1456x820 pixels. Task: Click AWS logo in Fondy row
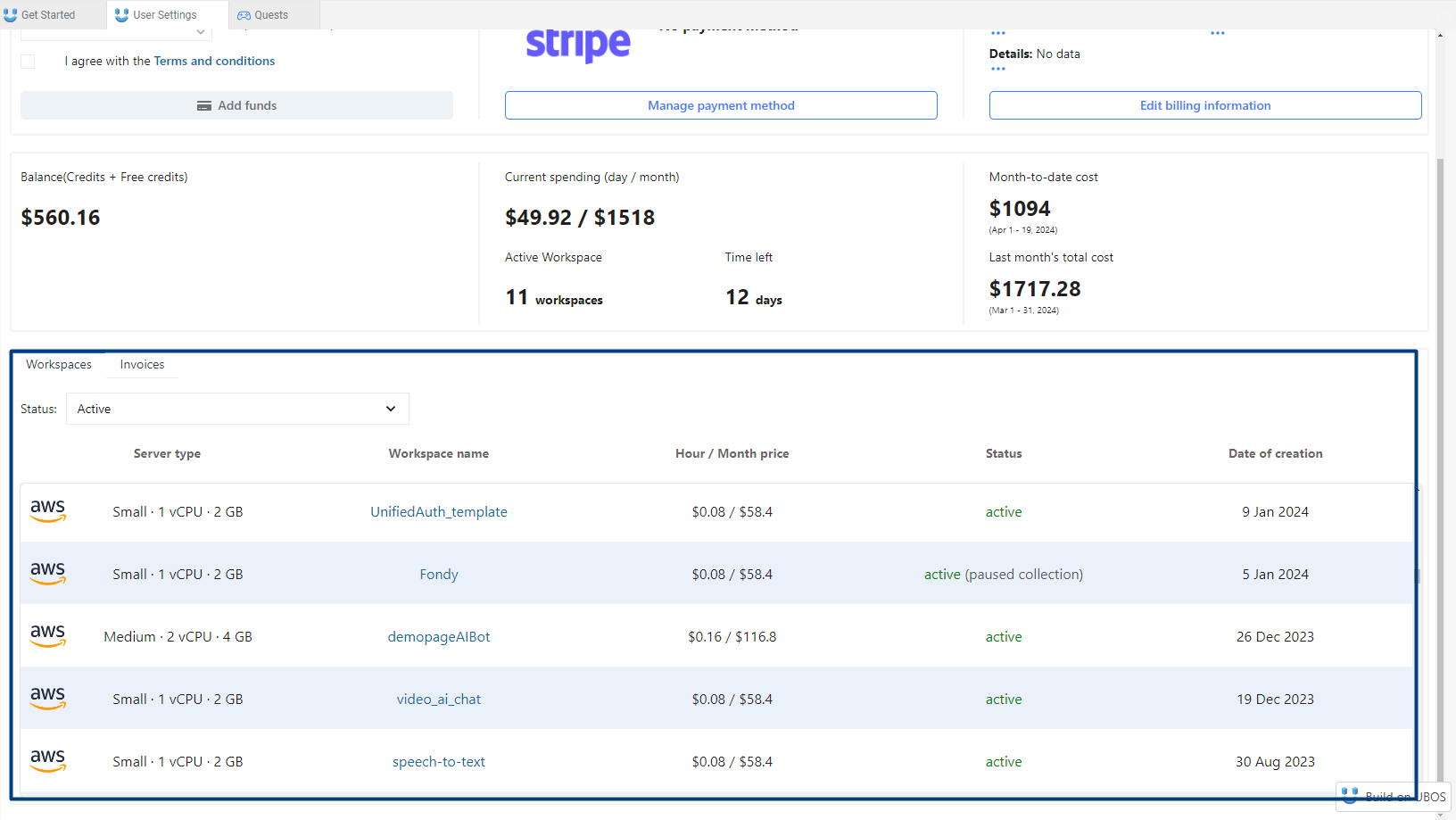[x=48, y=573]
